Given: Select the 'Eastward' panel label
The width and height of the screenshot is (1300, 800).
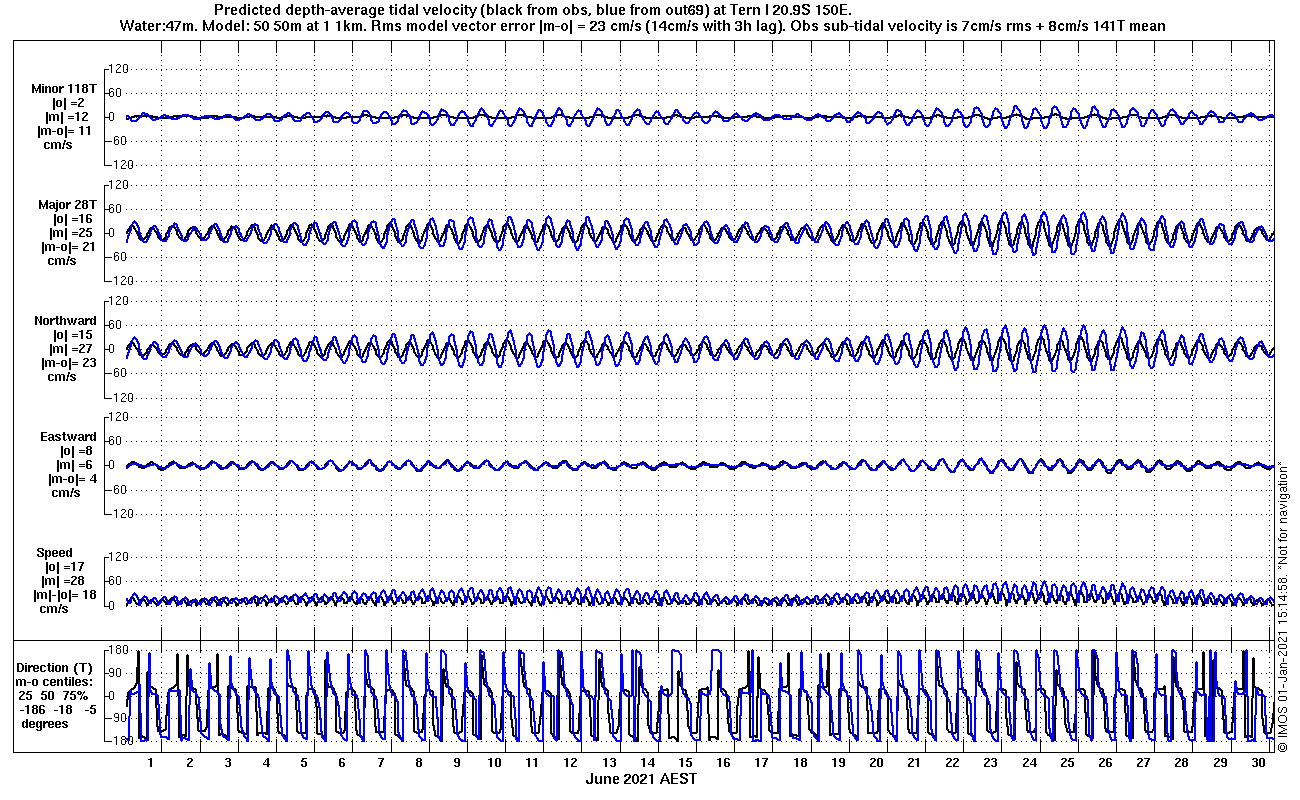Looking at the screenshot, I should [x=68, y=437].
